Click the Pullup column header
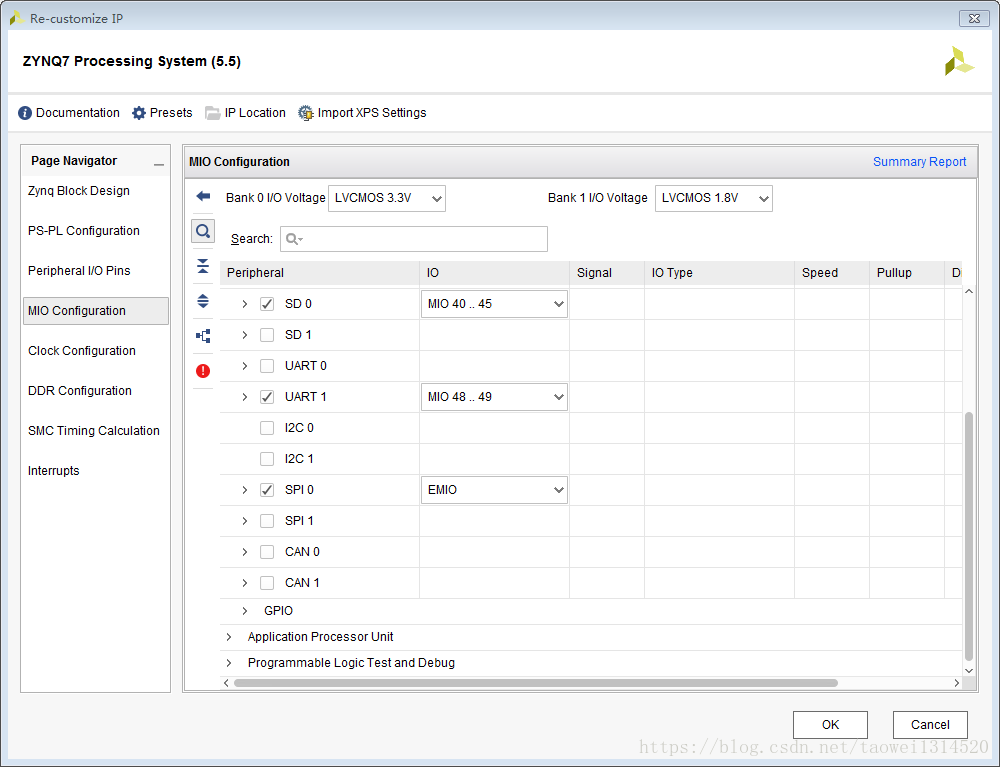1000x767 pixels. 907,273
